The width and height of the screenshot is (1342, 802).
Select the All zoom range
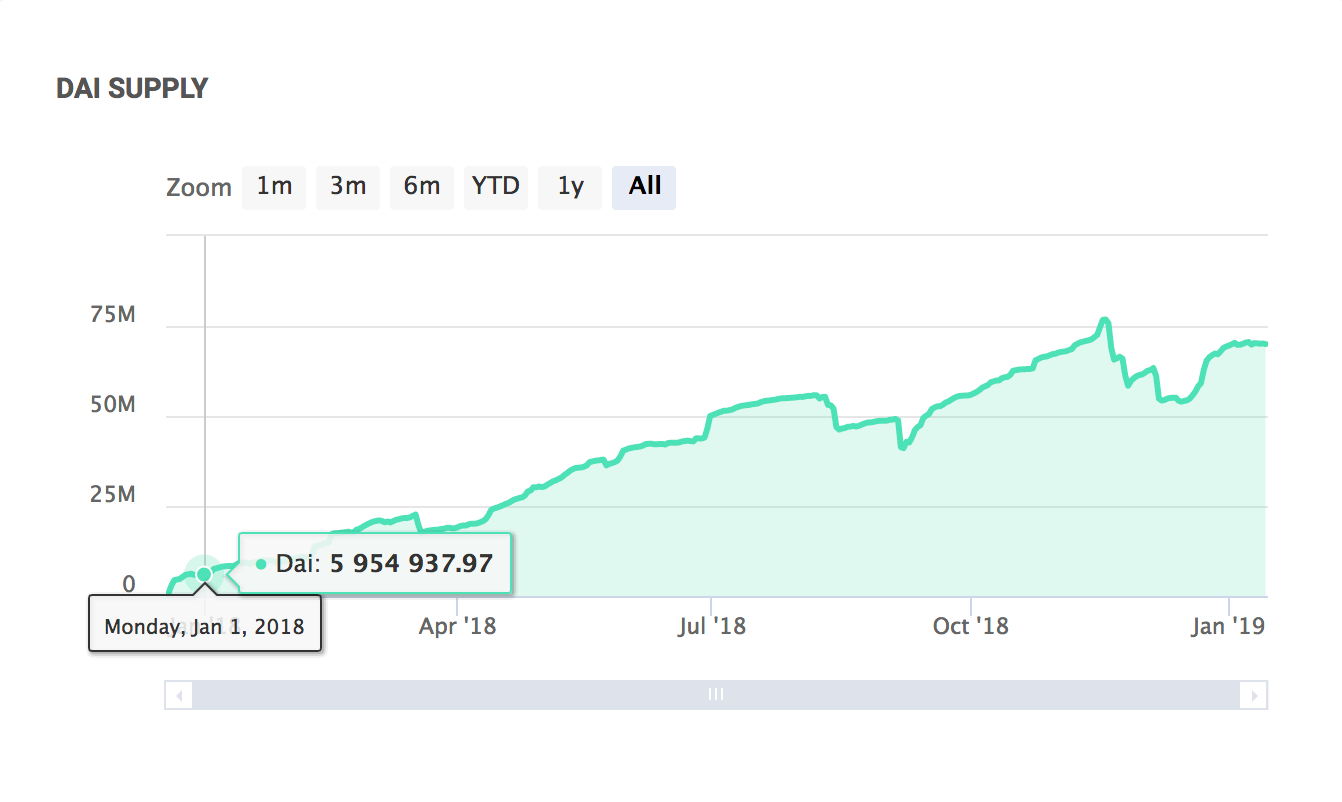644,187
